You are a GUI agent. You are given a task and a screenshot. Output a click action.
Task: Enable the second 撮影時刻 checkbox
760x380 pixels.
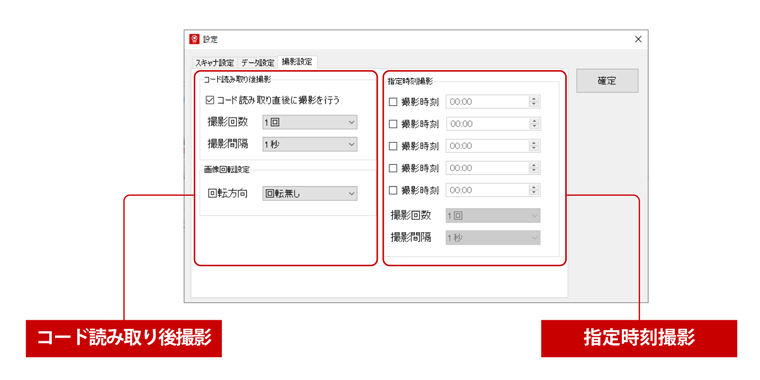tap(393, 124)
